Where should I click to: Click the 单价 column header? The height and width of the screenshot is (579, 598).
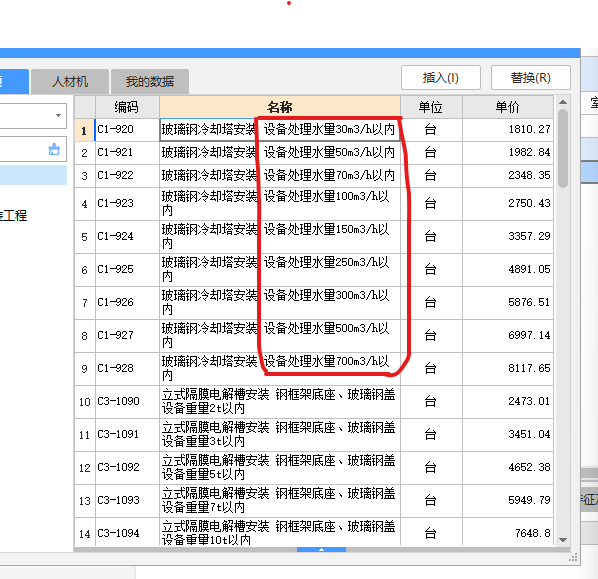click(508, 107)
